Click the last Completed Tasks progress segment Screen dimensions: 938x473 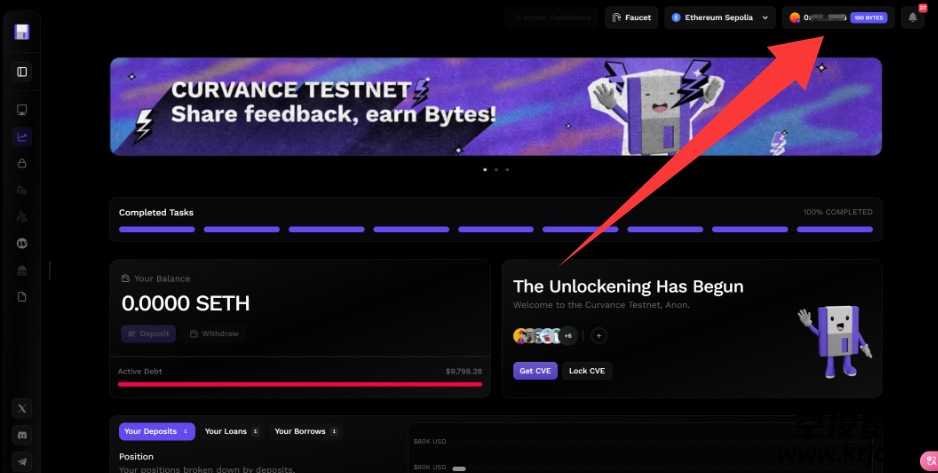(835, 229)
